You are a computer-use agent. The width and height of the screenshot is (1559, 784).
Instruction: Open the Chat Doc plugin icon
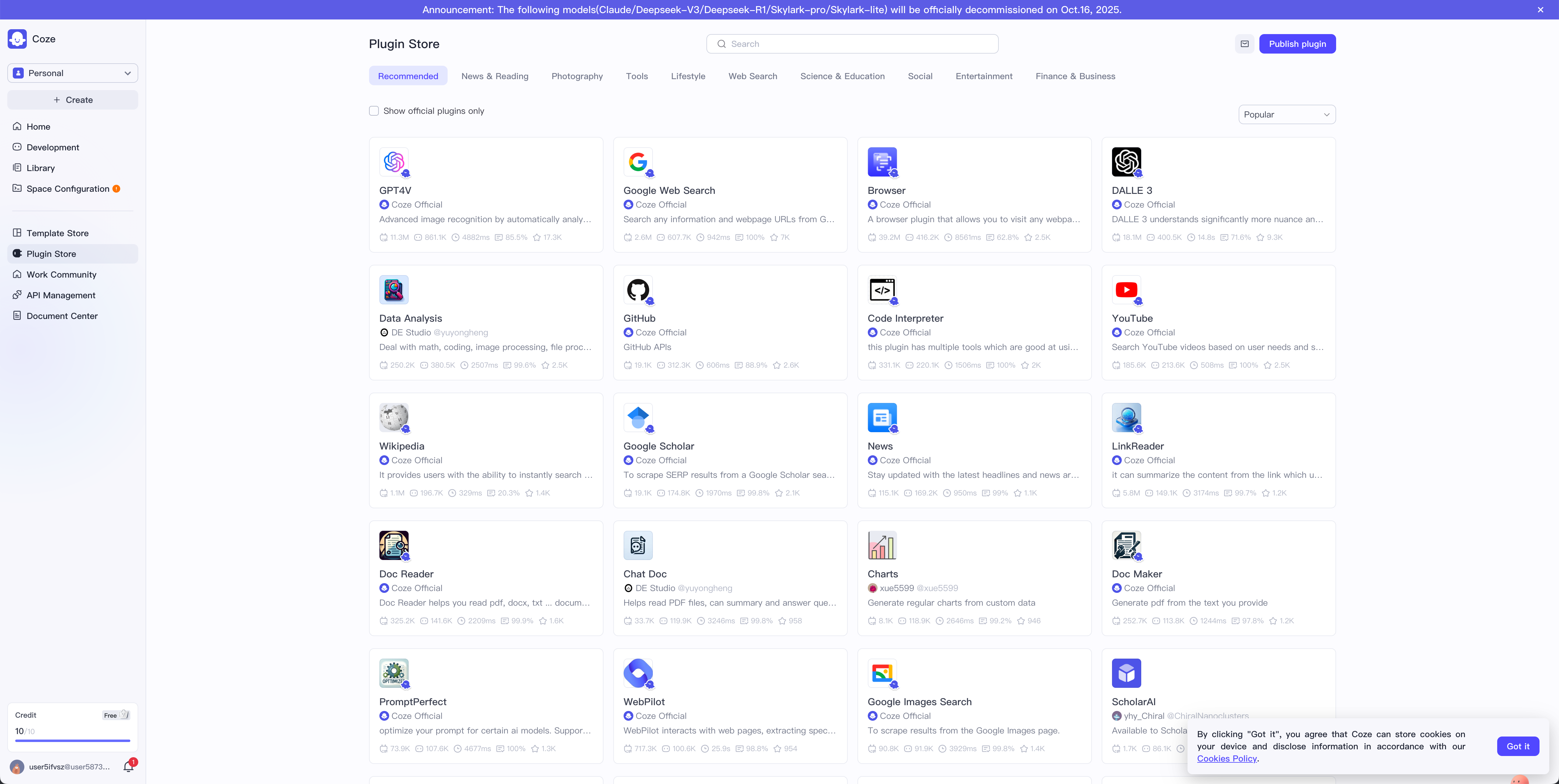click(638, 546)
